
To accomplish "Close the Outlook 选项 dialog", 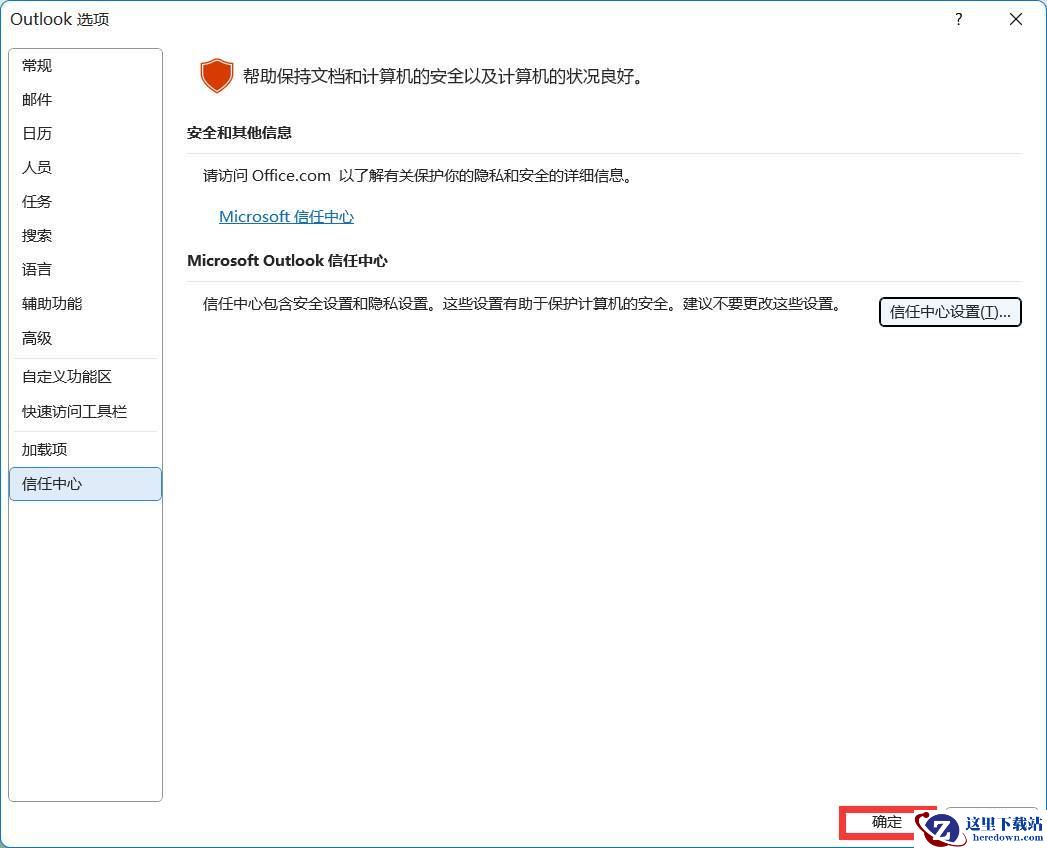I will point(1016,19).
